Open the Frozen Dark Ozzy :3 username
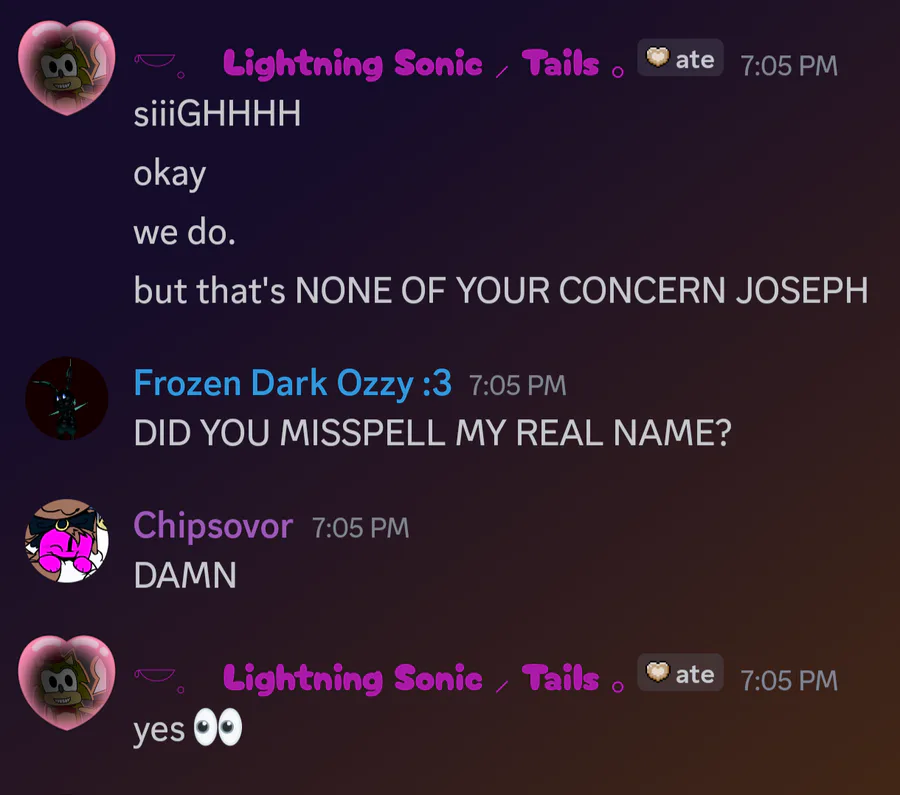The image size is (900, 795). click(x=293, y=383)
